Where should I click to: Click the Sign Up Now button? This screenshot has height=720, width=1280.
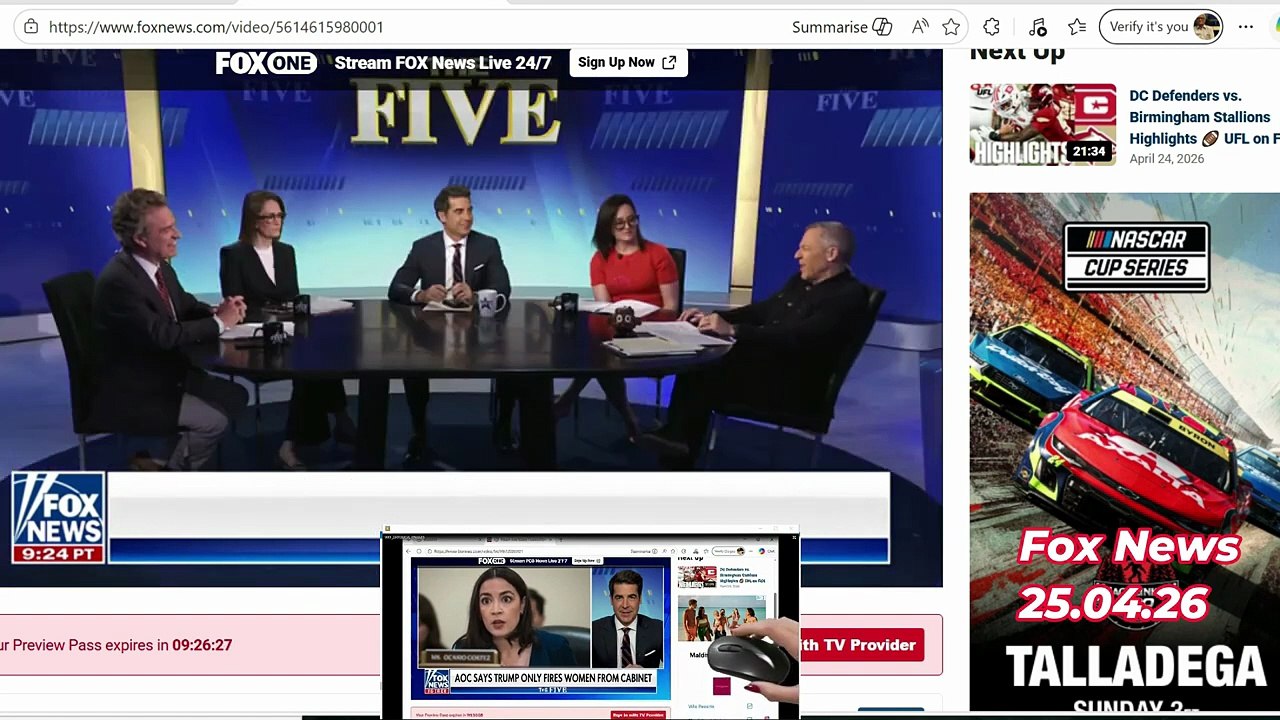coord(628,63)
